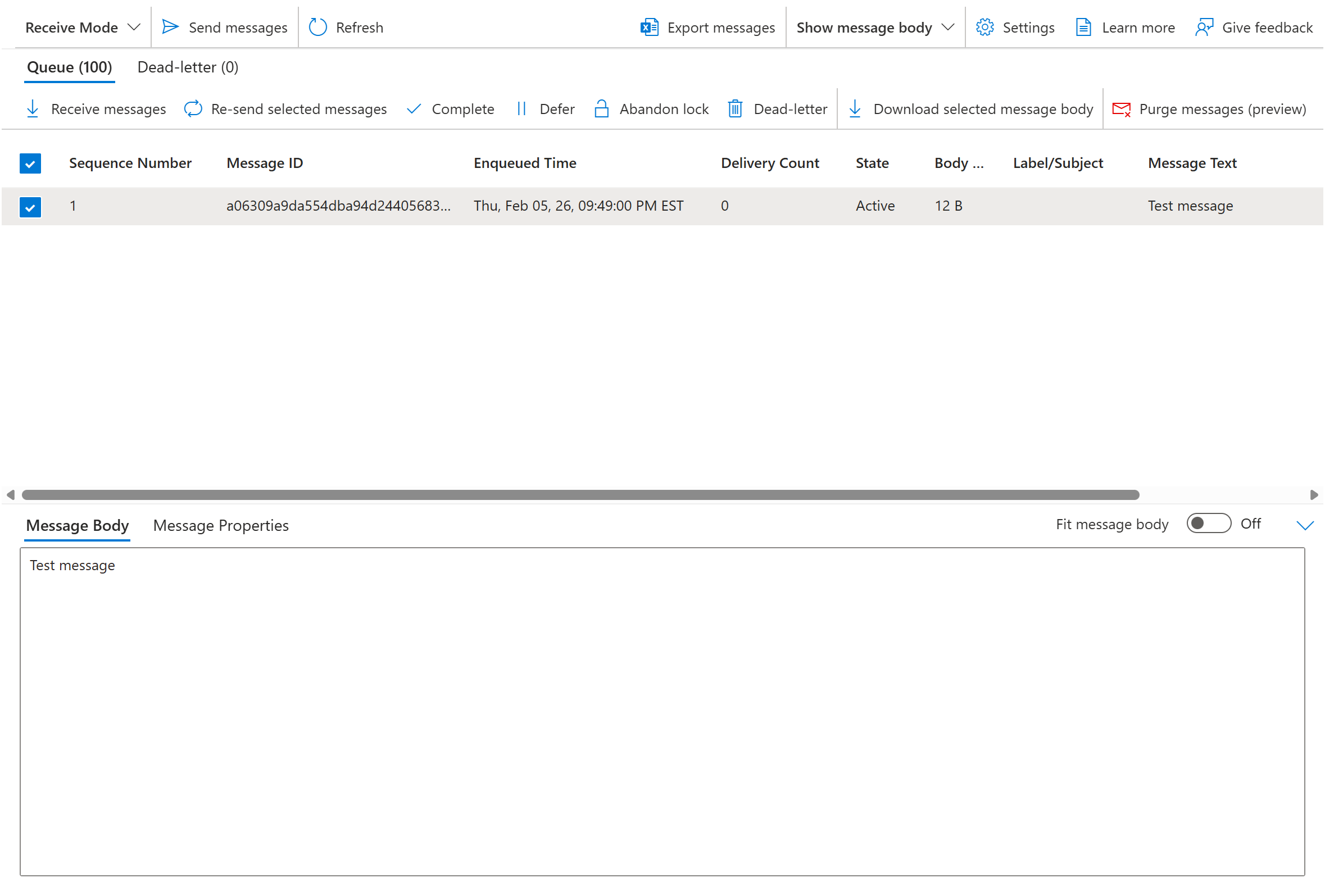Click the Refresh circular arrow icon

pos(317,27)
